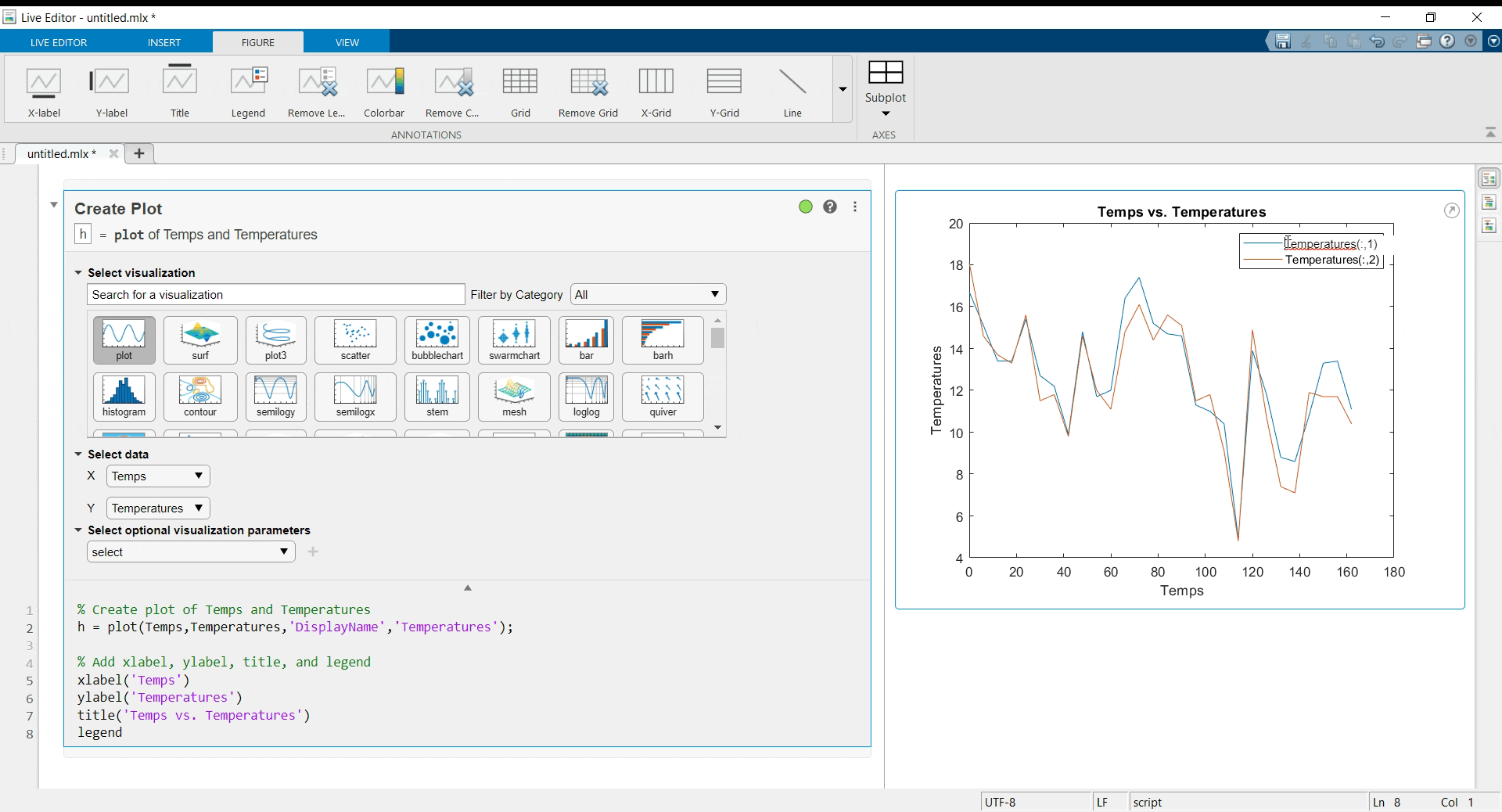Choose the contour visualization
The image size is (1502, 812).
pyautogui.click(x=200, y=397)
